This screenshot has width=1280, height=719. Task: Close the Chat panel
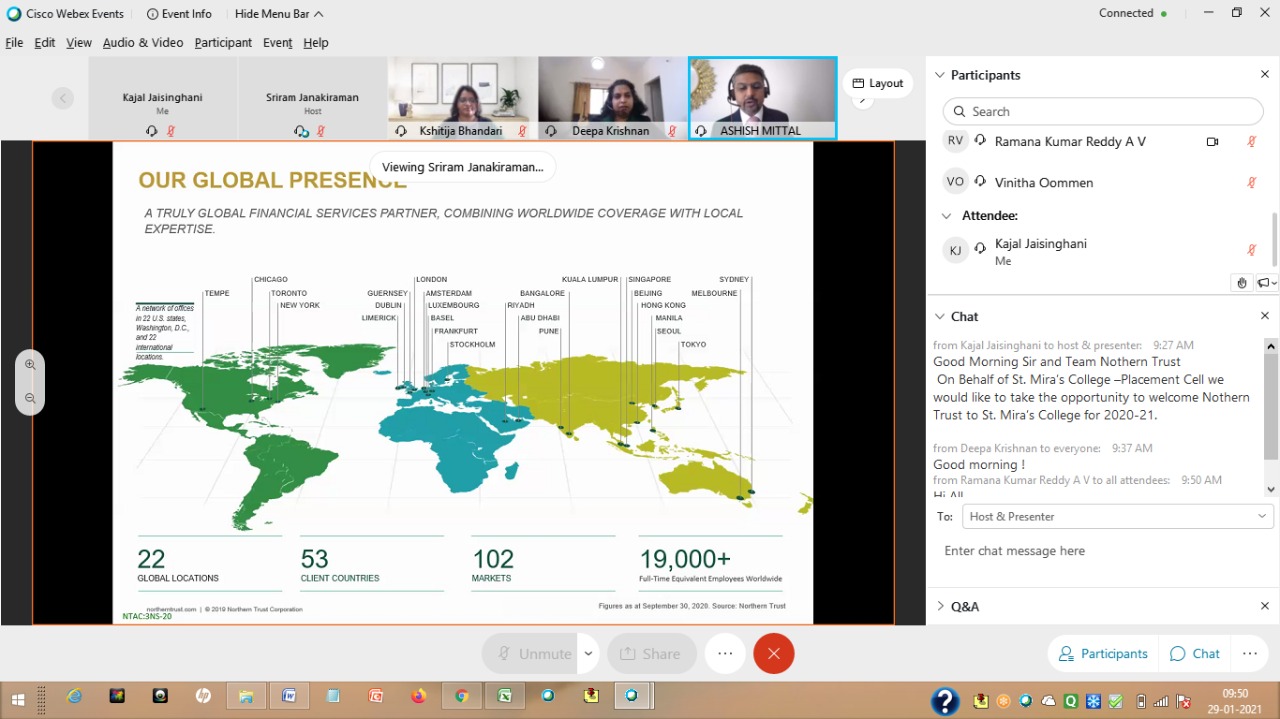[x=1264, y=316]
